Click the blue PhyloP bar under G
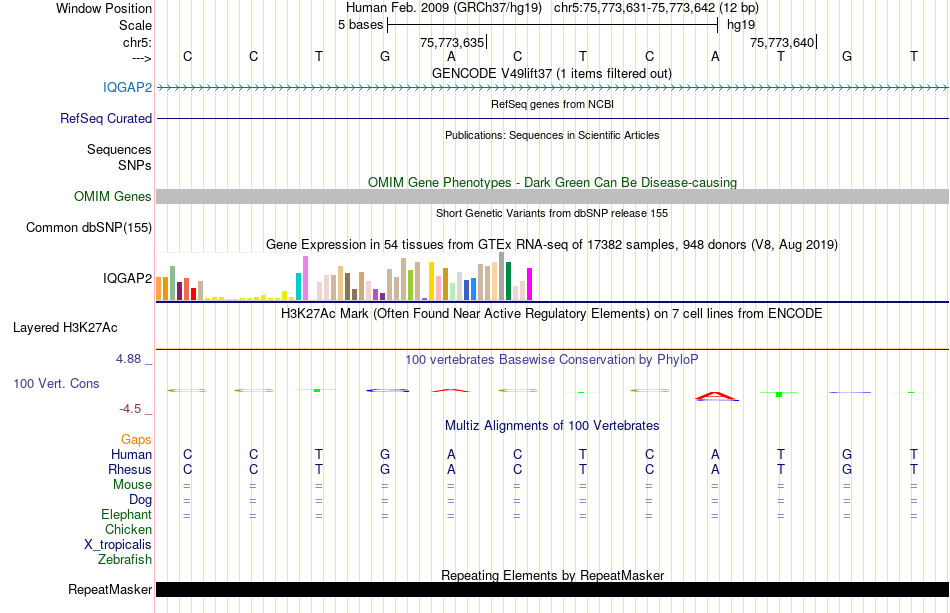 point(387,391)
